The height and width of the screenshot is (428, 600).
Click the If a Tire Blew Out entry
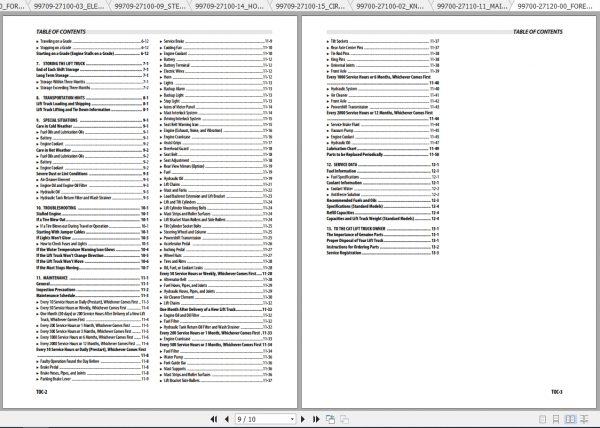pyautogui.click(x=92, y=220)
